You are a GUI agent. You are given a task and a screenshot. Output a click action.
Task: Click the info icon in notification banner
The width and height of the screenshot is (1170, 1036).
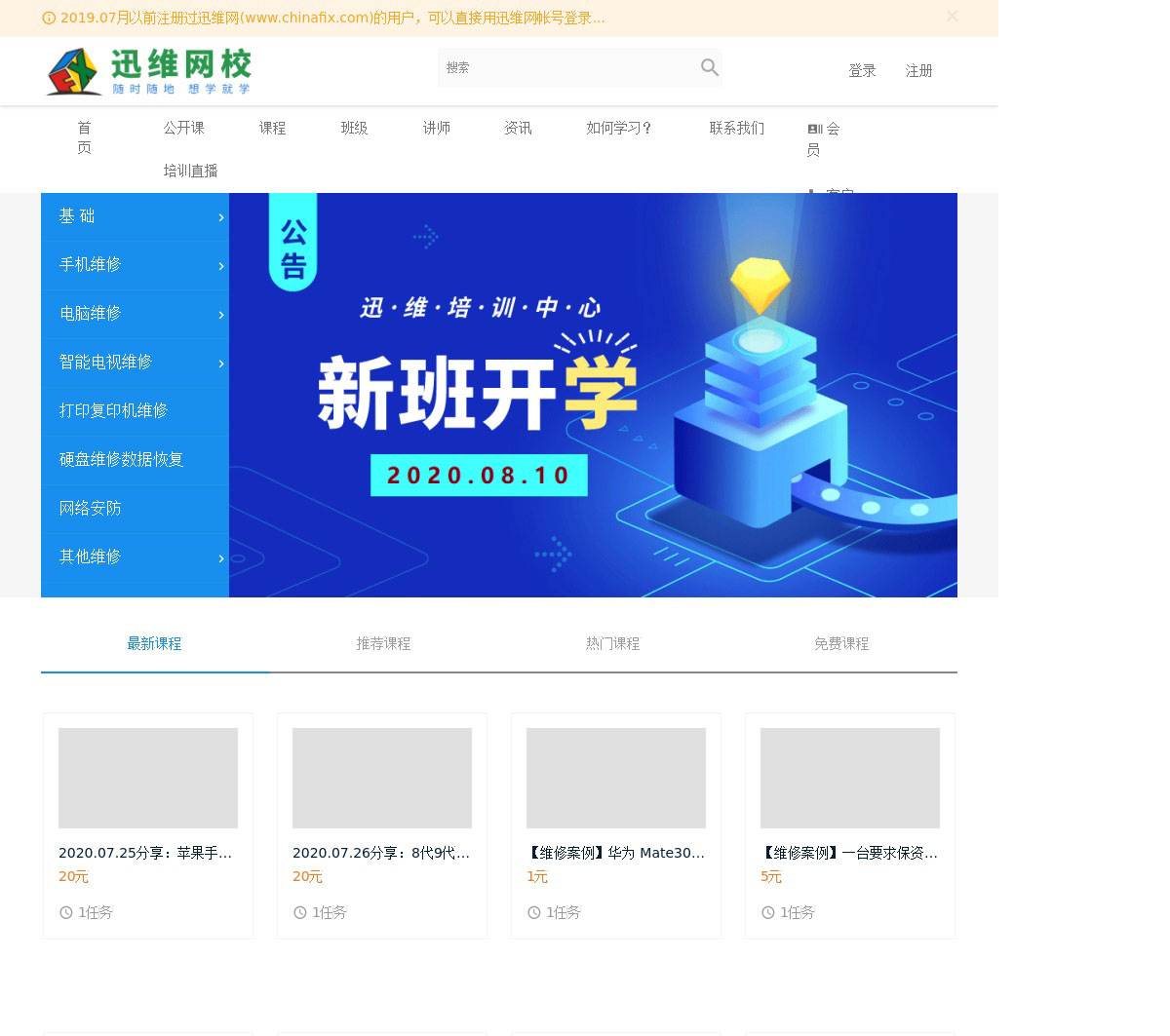pos(49,18)
